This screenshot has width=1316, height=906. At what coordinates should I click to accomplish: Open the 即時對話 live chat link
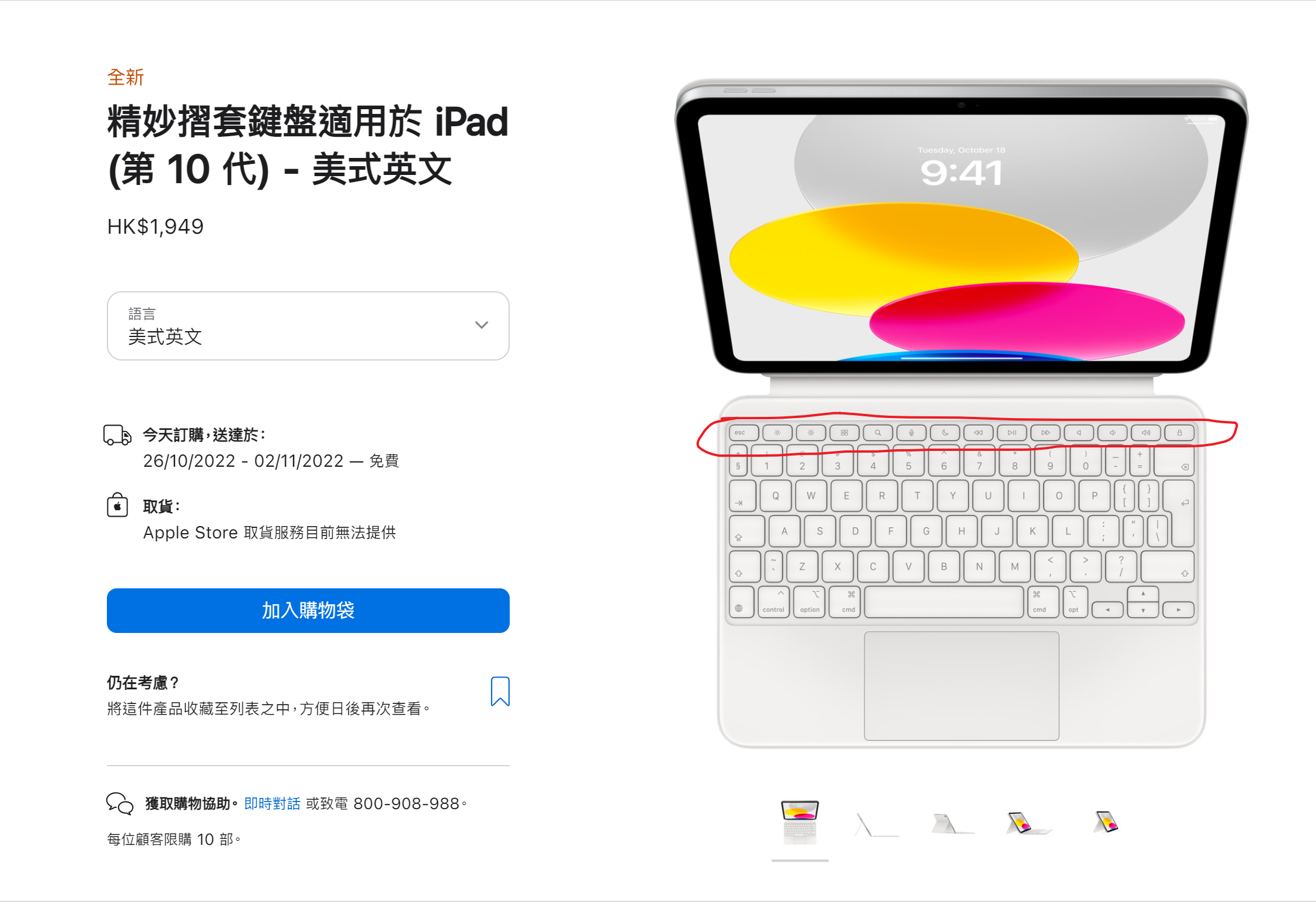(x=272, y=803)
